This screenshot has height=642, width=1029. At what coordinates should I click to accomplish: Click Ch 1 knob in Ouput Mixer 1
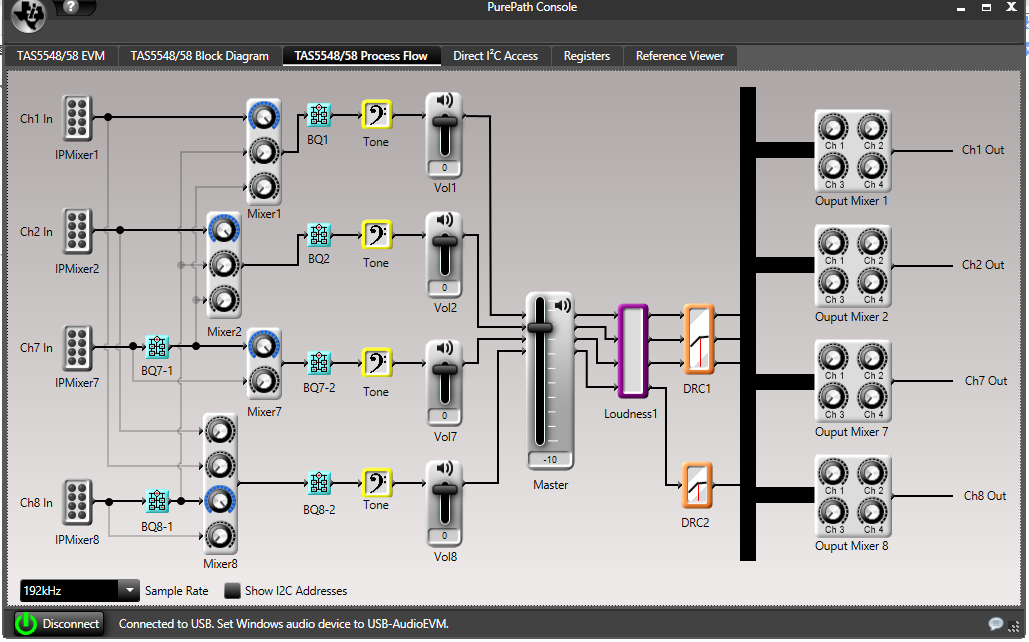click(x=833, y=128)
